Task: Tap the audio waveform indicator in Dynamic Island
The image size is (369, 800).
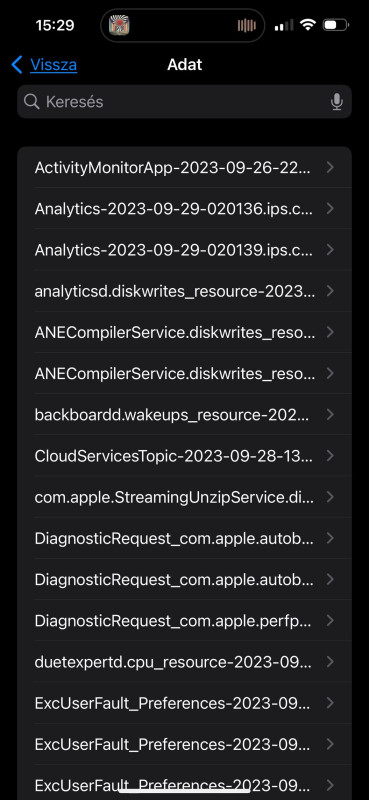Action: (x=247, y=25)
